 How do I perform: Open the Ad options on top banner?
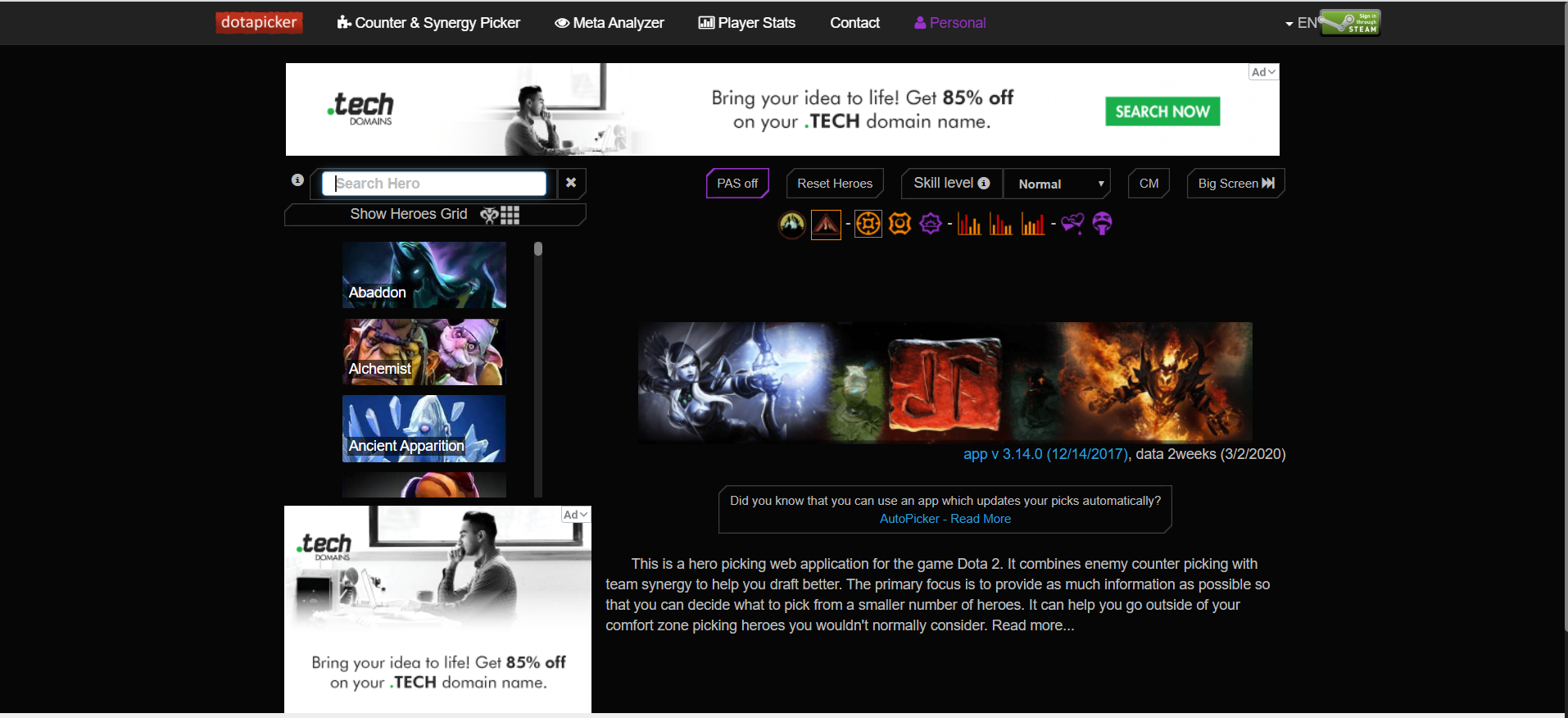coord(1263,72)
